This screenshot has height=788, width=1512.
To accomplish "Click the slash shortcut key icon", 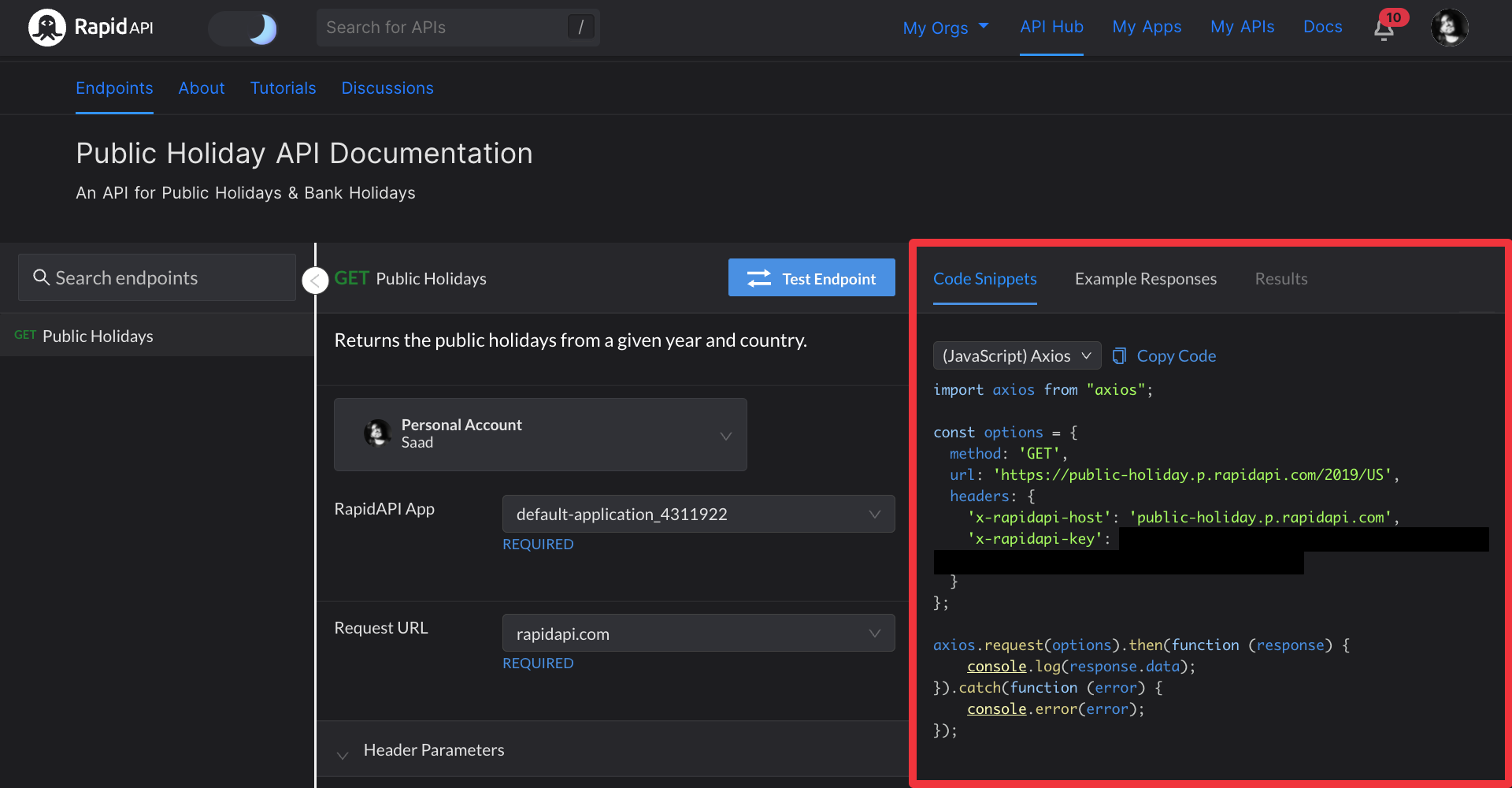I will pos(581,28).
